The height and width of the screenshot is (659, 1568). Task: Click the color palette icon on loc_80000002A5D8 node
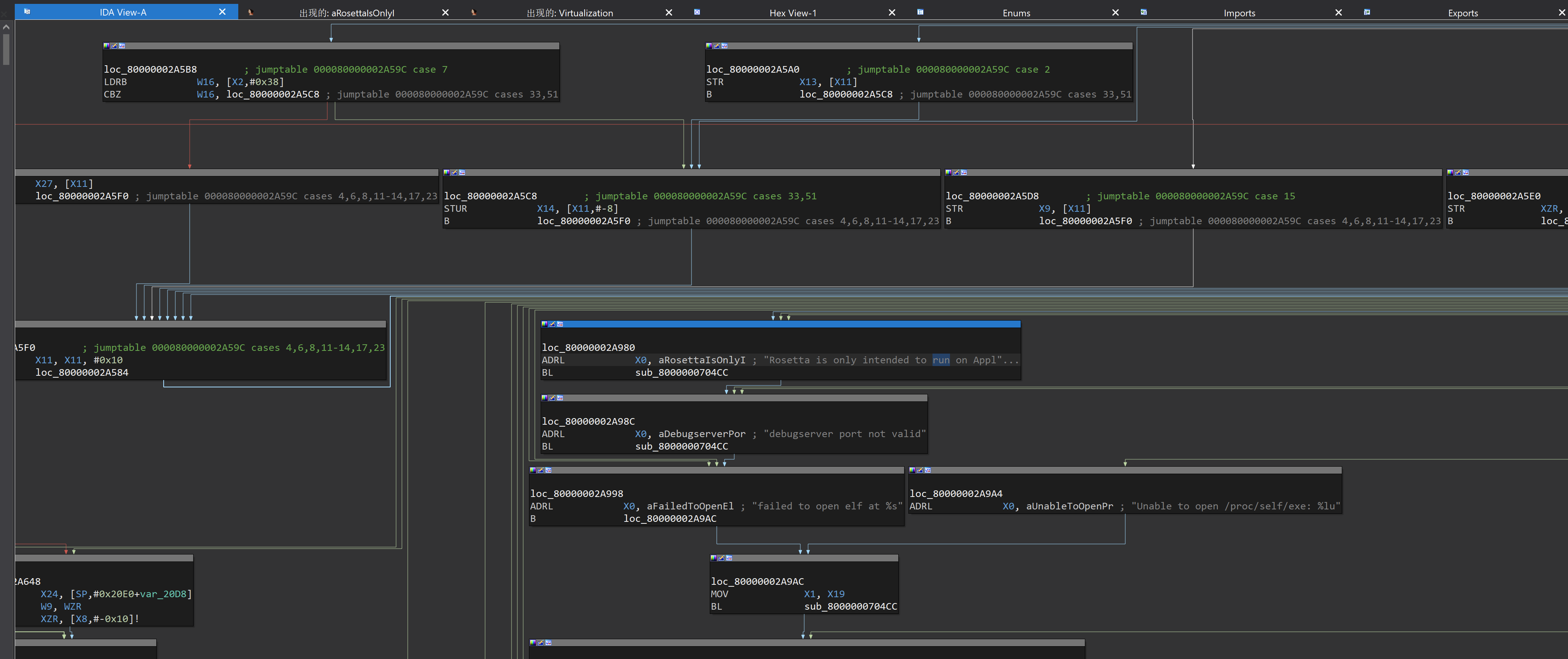pos(948,173)
